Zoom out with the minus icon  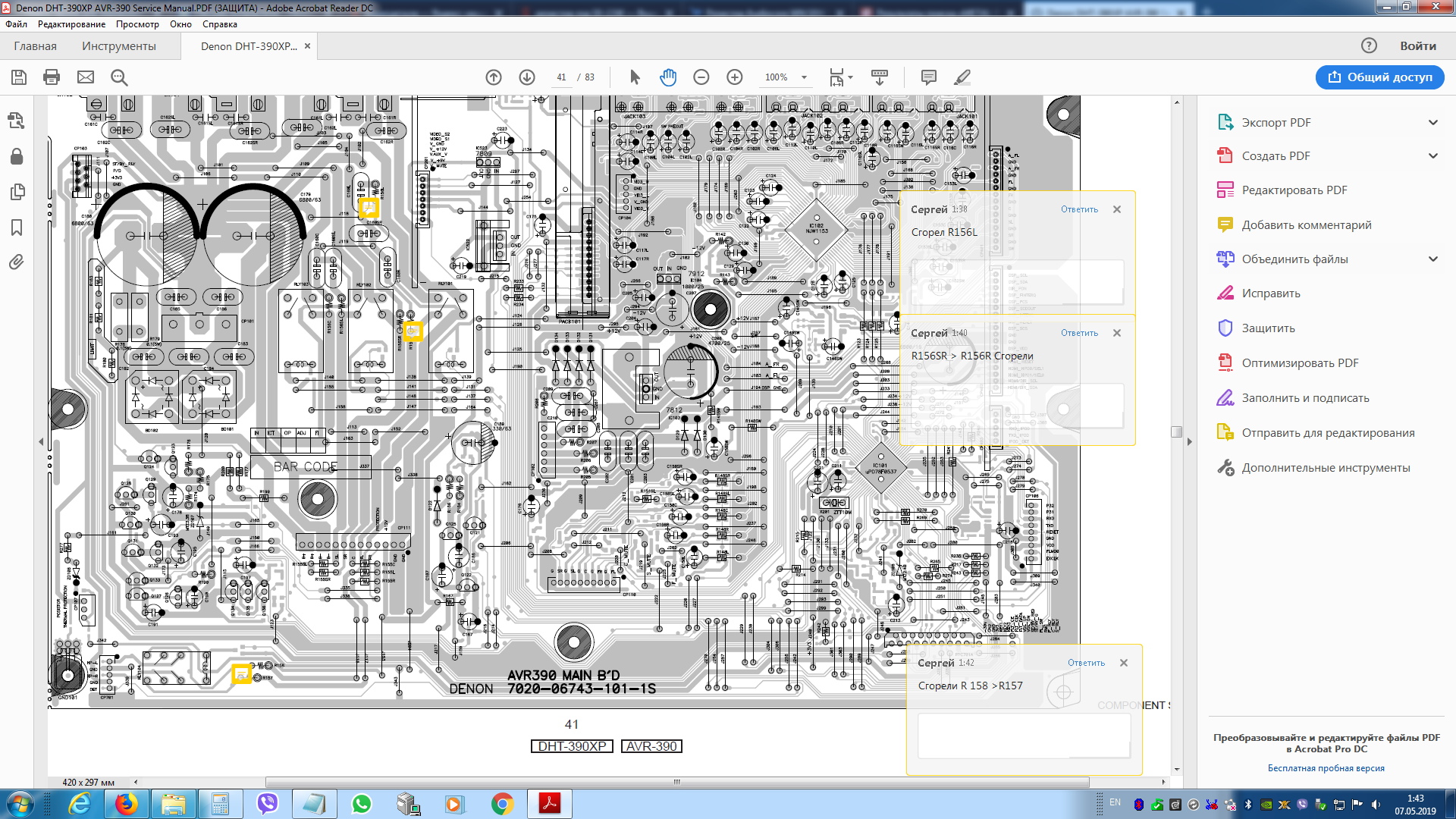701,77
